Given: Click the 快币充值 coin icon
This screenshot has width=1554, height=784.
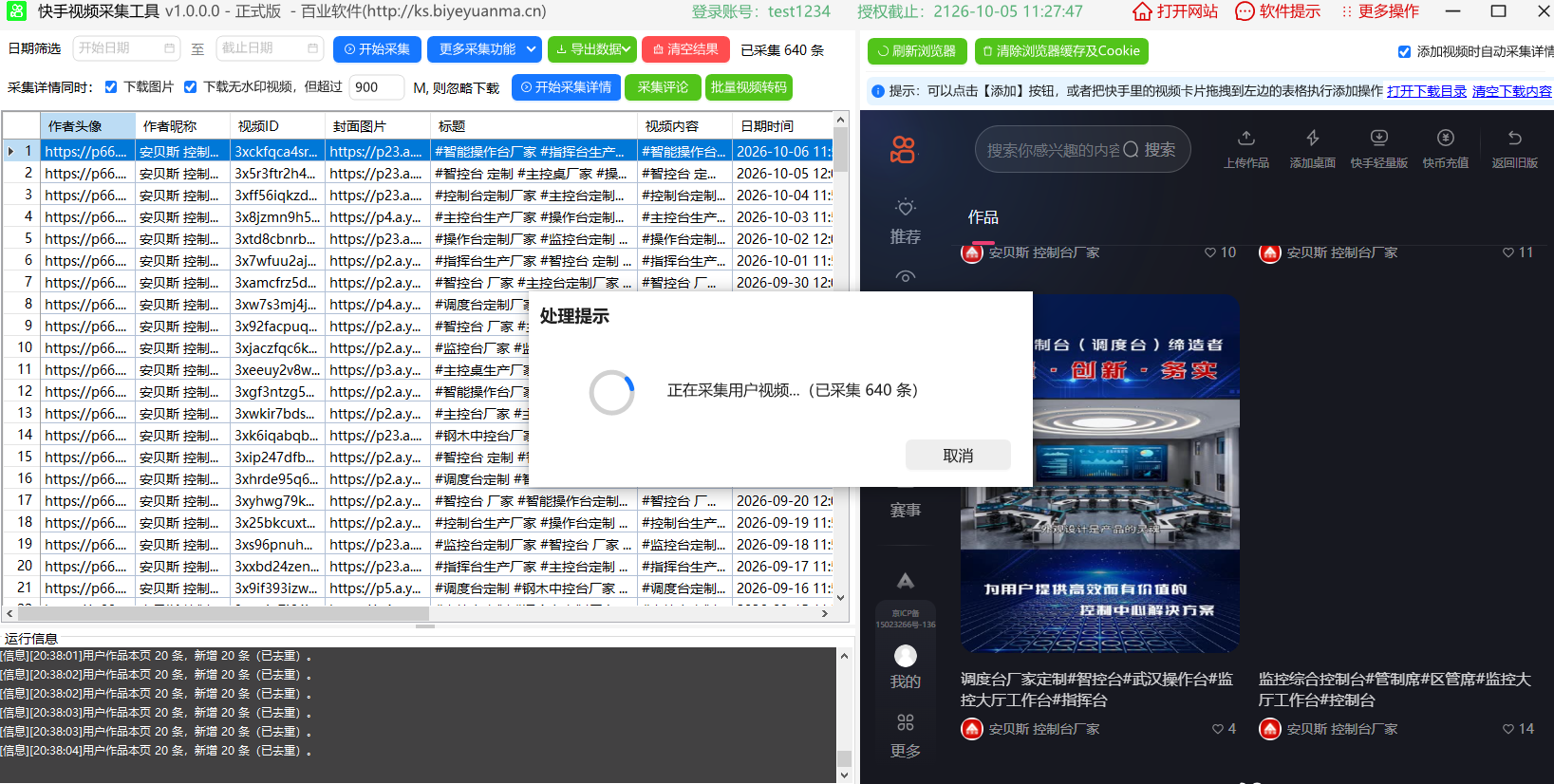Looking at the screenshot, I should (1446, 138).
